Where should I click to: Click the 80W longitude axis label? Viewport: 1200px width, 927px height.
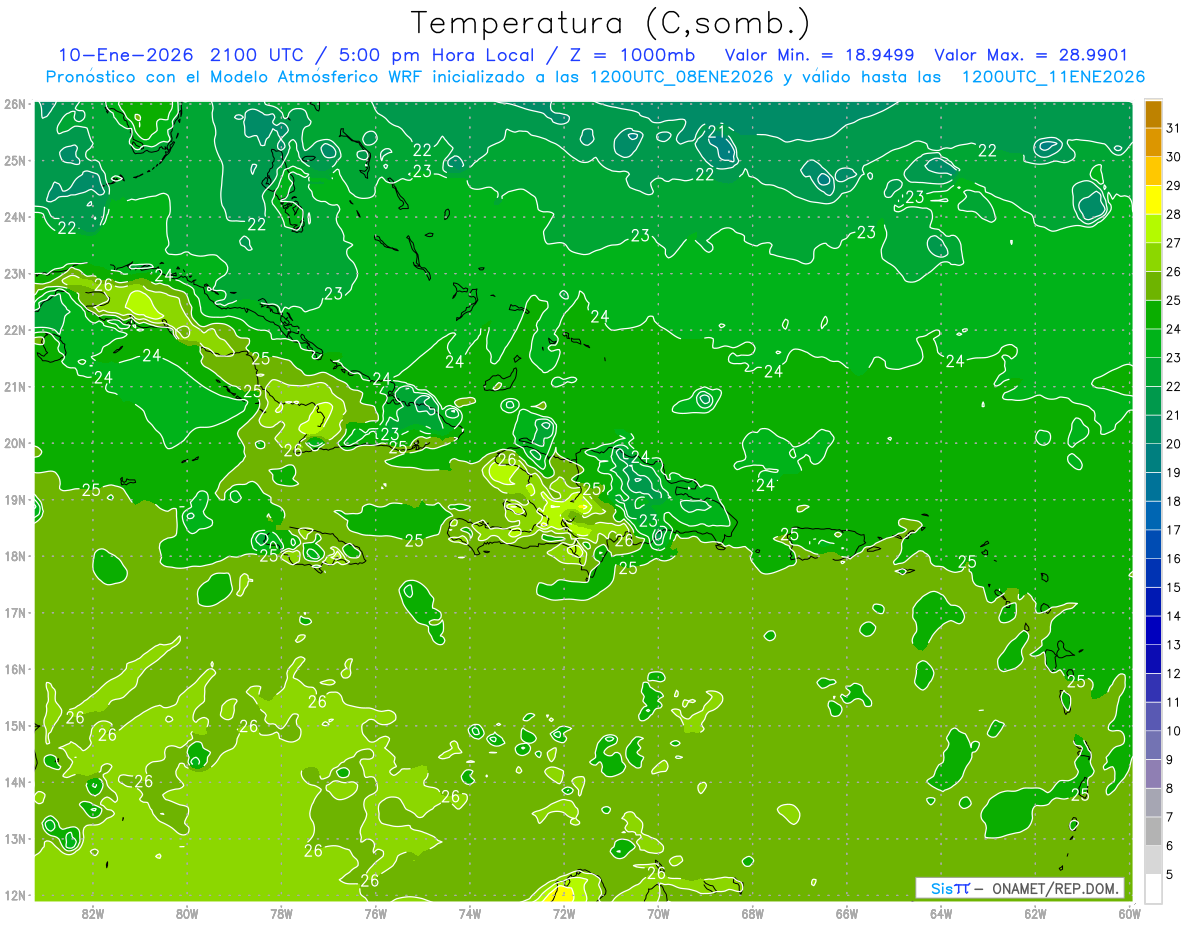[187, 913]
